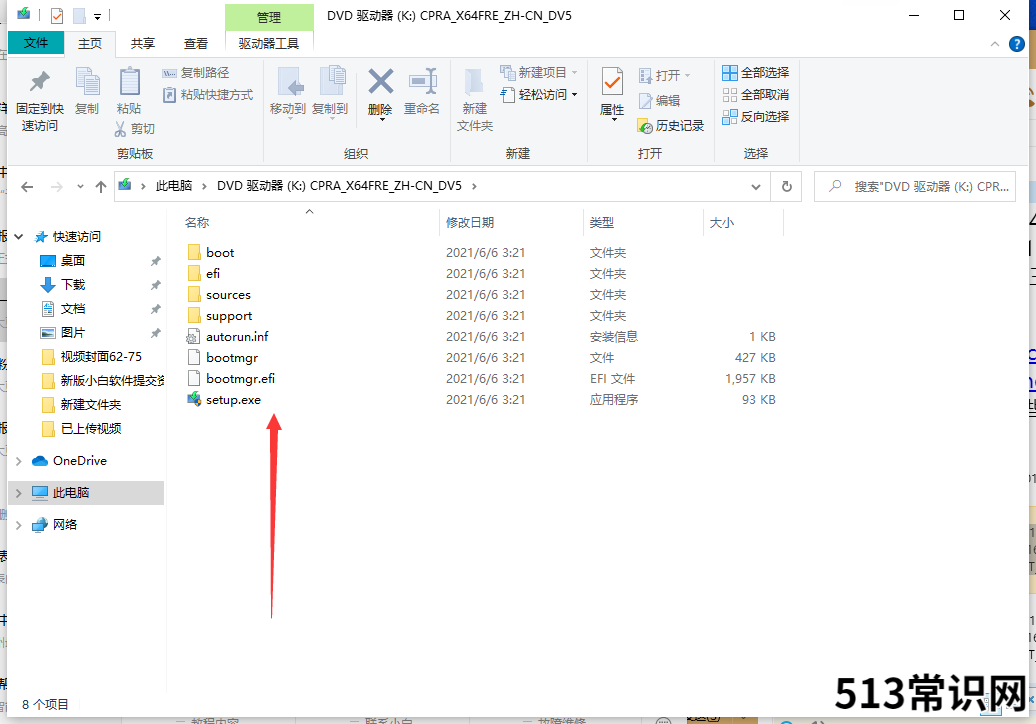Open 桌面 in Quick access
1036x724 pixels.
click(x=73, y=261)
